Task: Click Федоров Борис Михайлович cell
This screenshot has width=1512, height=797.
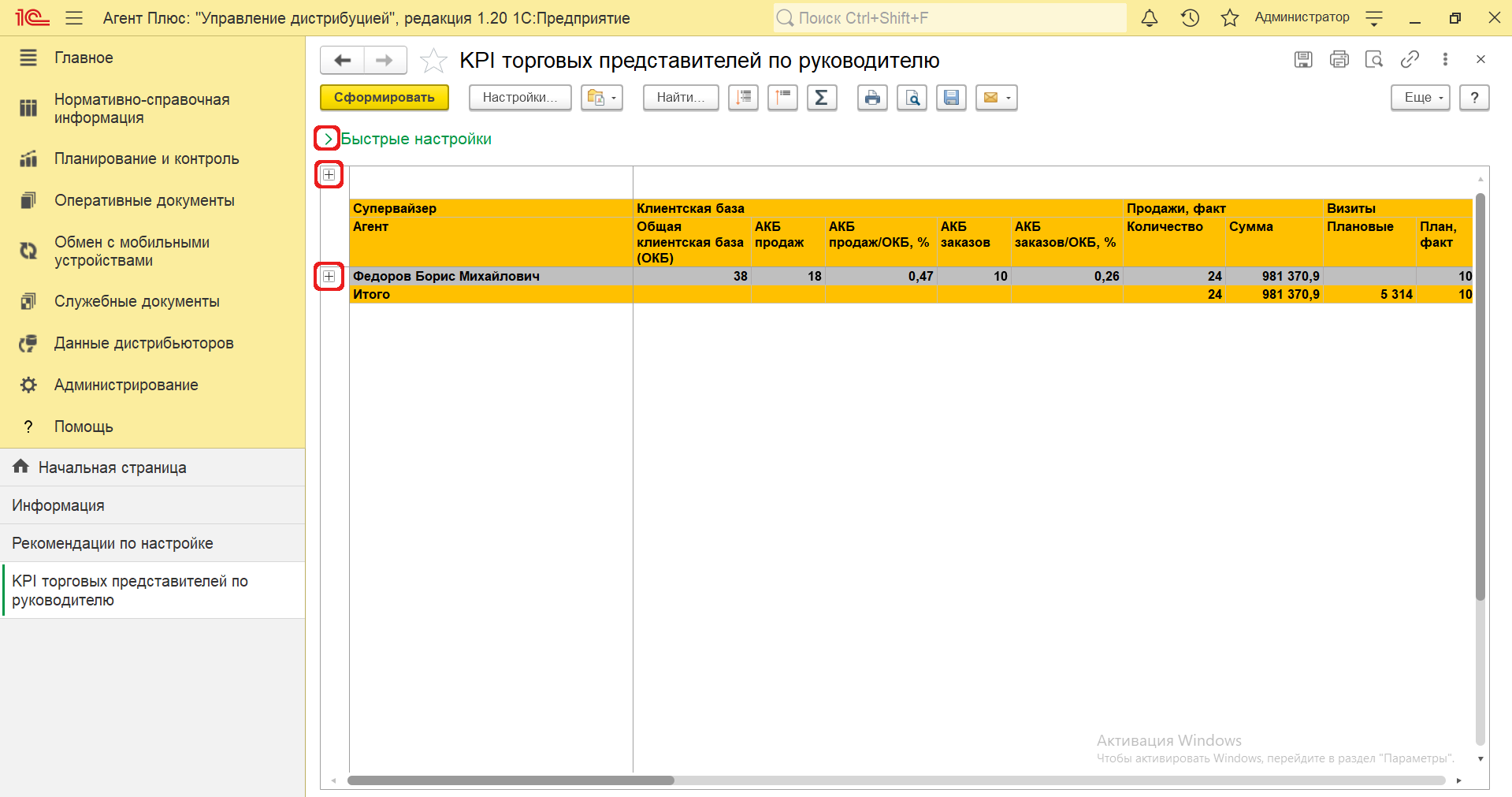Action: click(x=491, y=276)
